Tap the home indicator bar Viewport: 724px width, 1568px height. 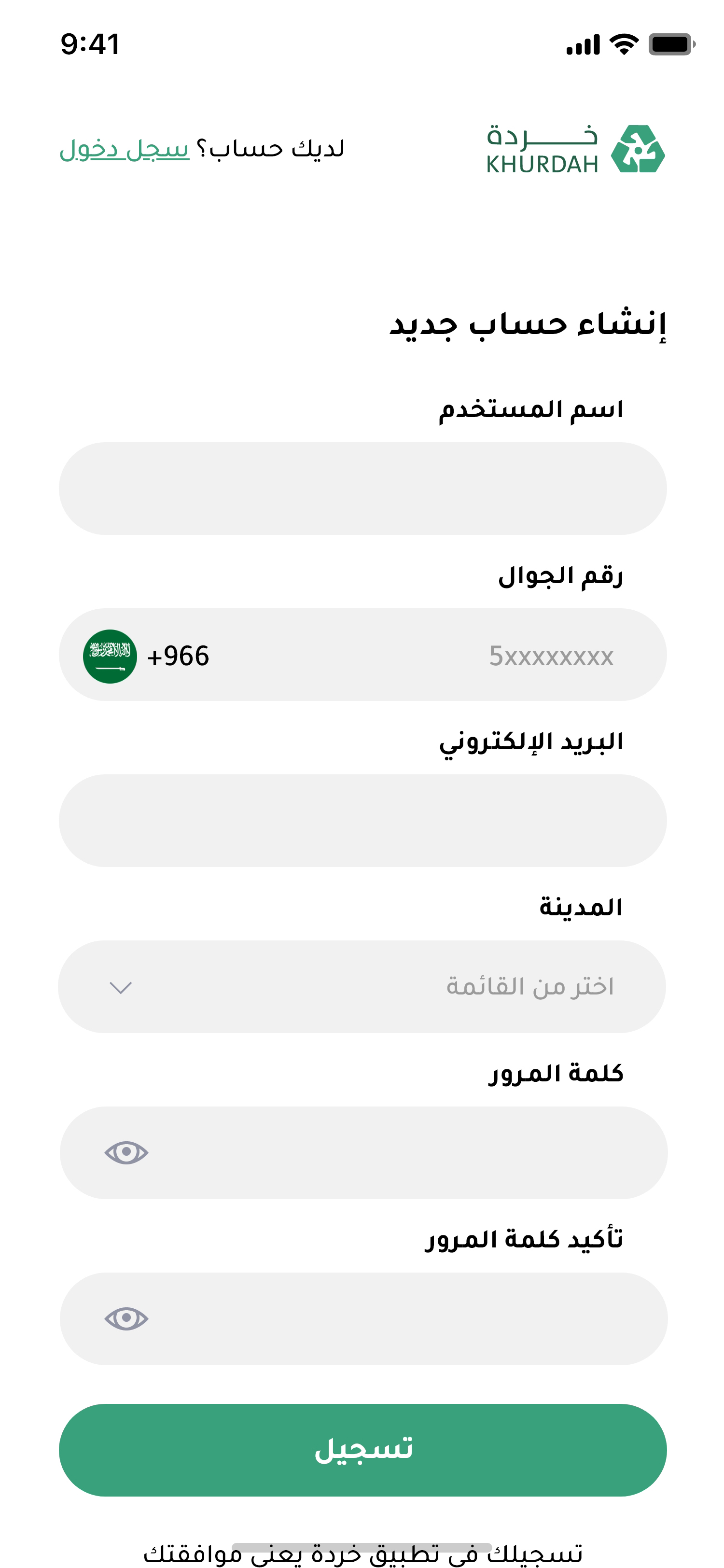(362, 1547)
